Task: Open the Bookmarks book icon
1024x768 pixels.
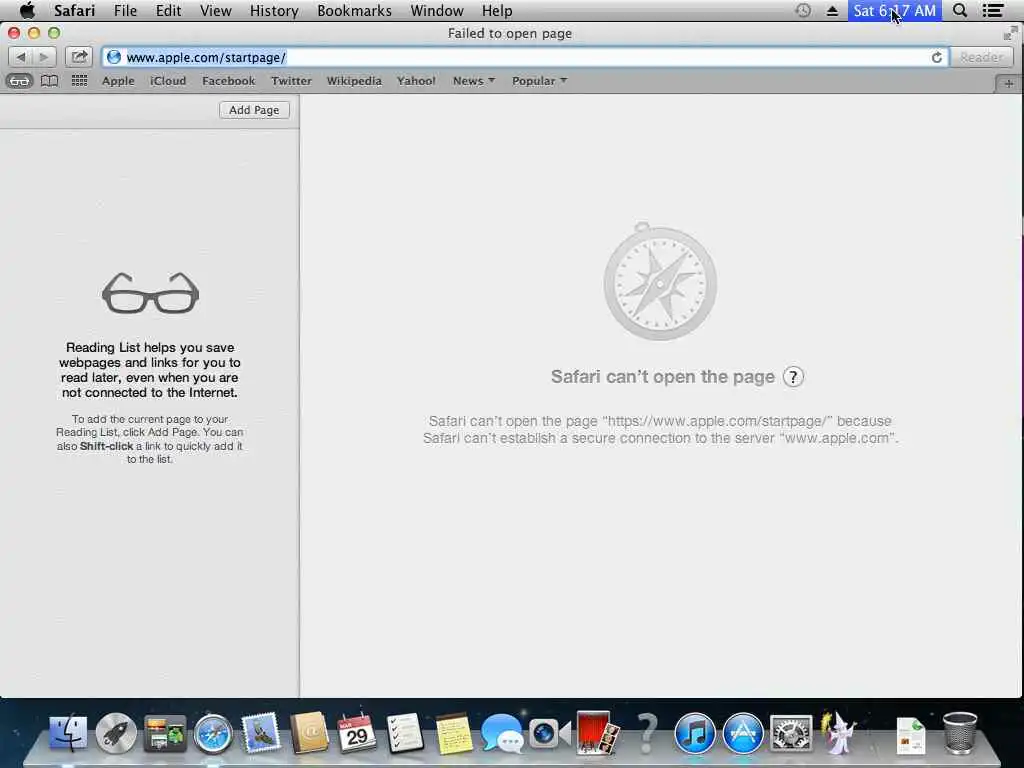Action: (x=50, y=81)
